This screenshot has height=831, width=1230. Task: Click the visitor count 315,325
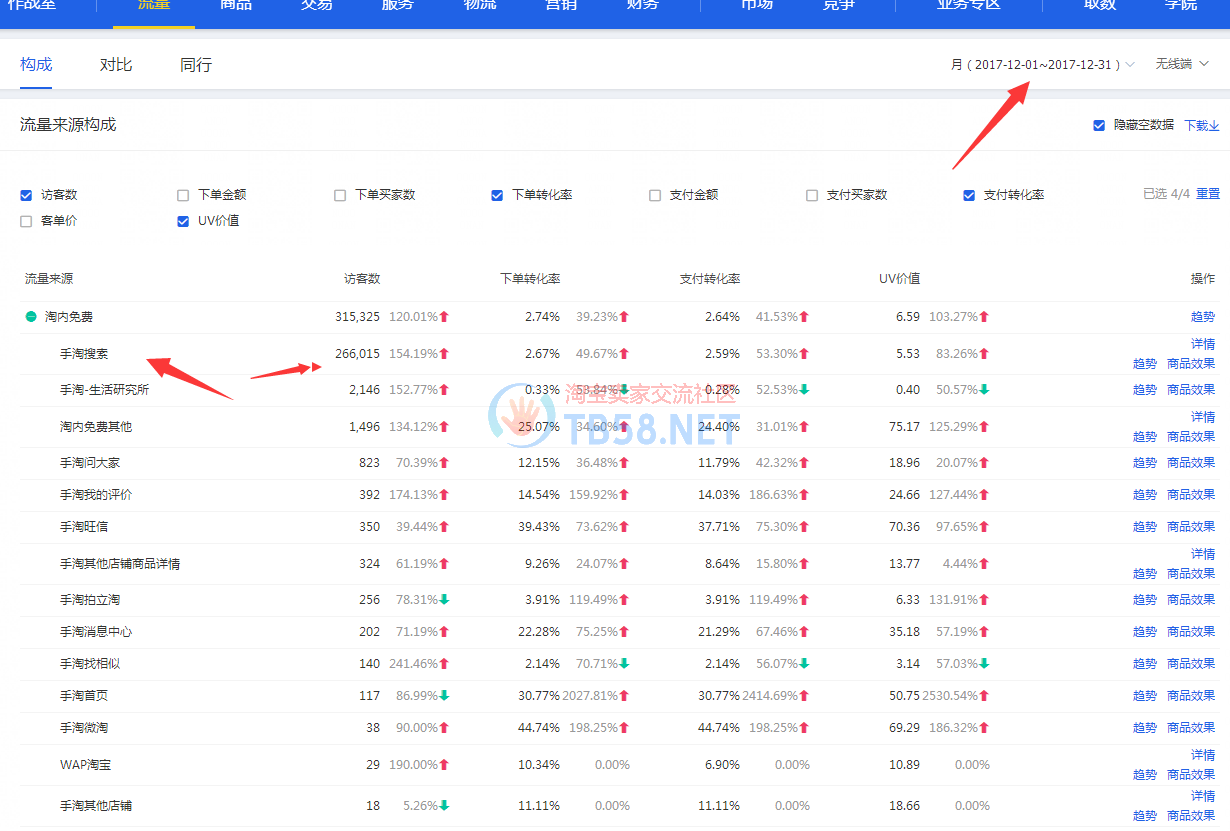coord(357,317)
